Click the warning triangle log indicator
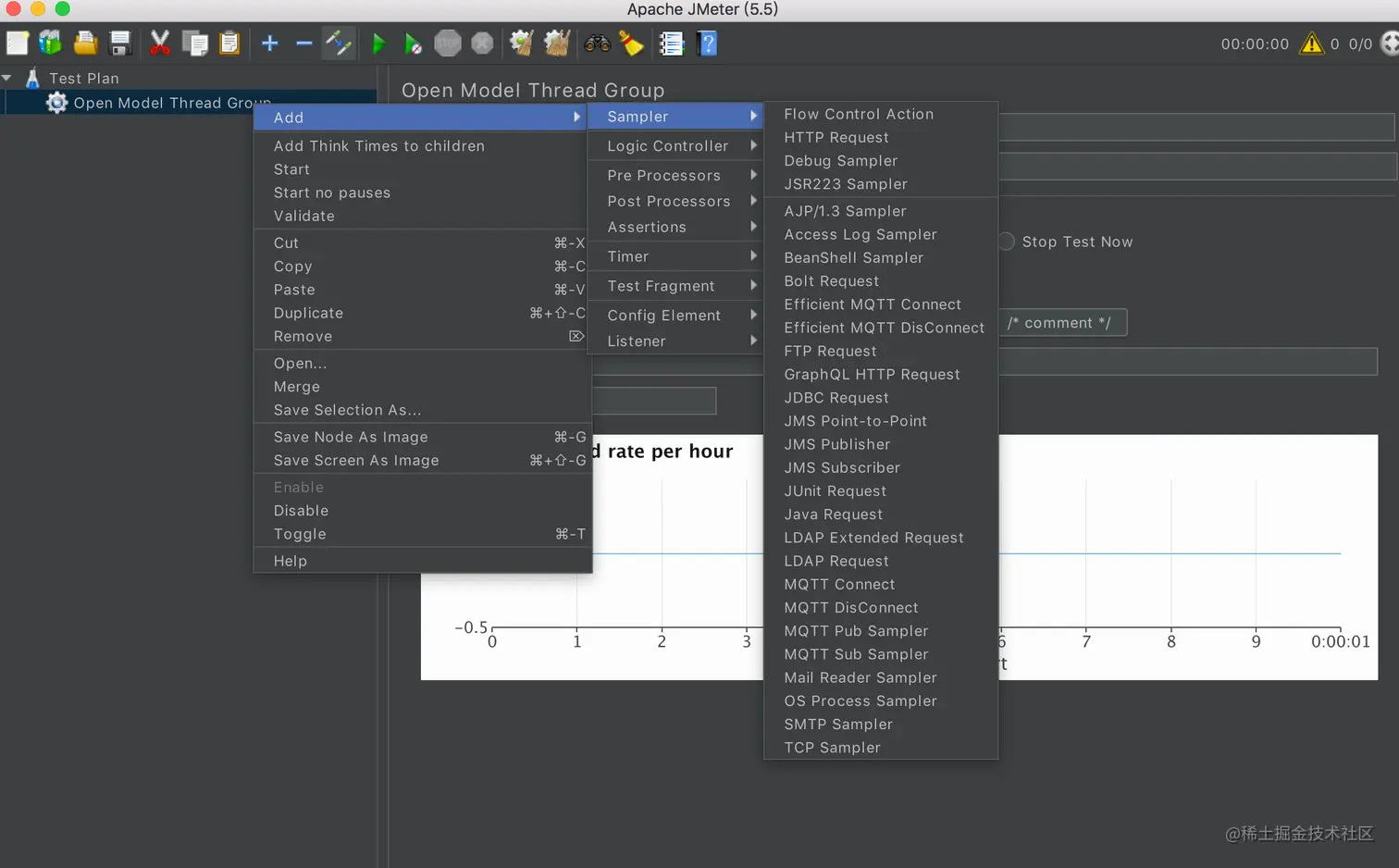This screenshot has width=1399, height=868. tap(1312, 43)
